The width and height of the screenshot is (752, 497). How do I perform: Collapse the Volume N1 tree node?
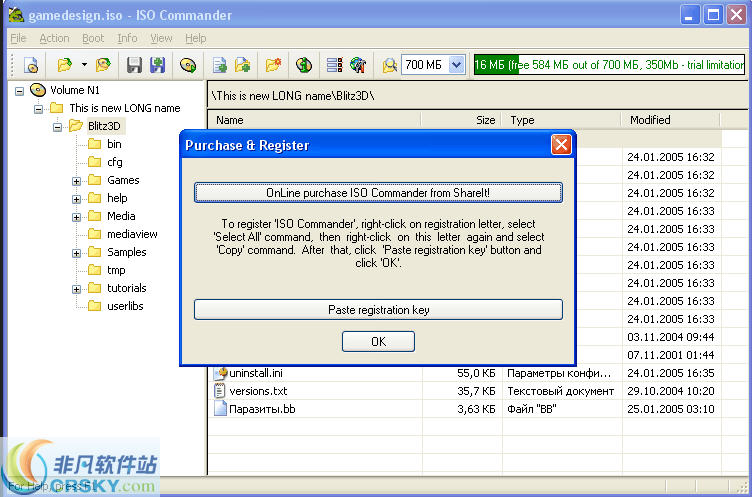[x=19, y=91]
